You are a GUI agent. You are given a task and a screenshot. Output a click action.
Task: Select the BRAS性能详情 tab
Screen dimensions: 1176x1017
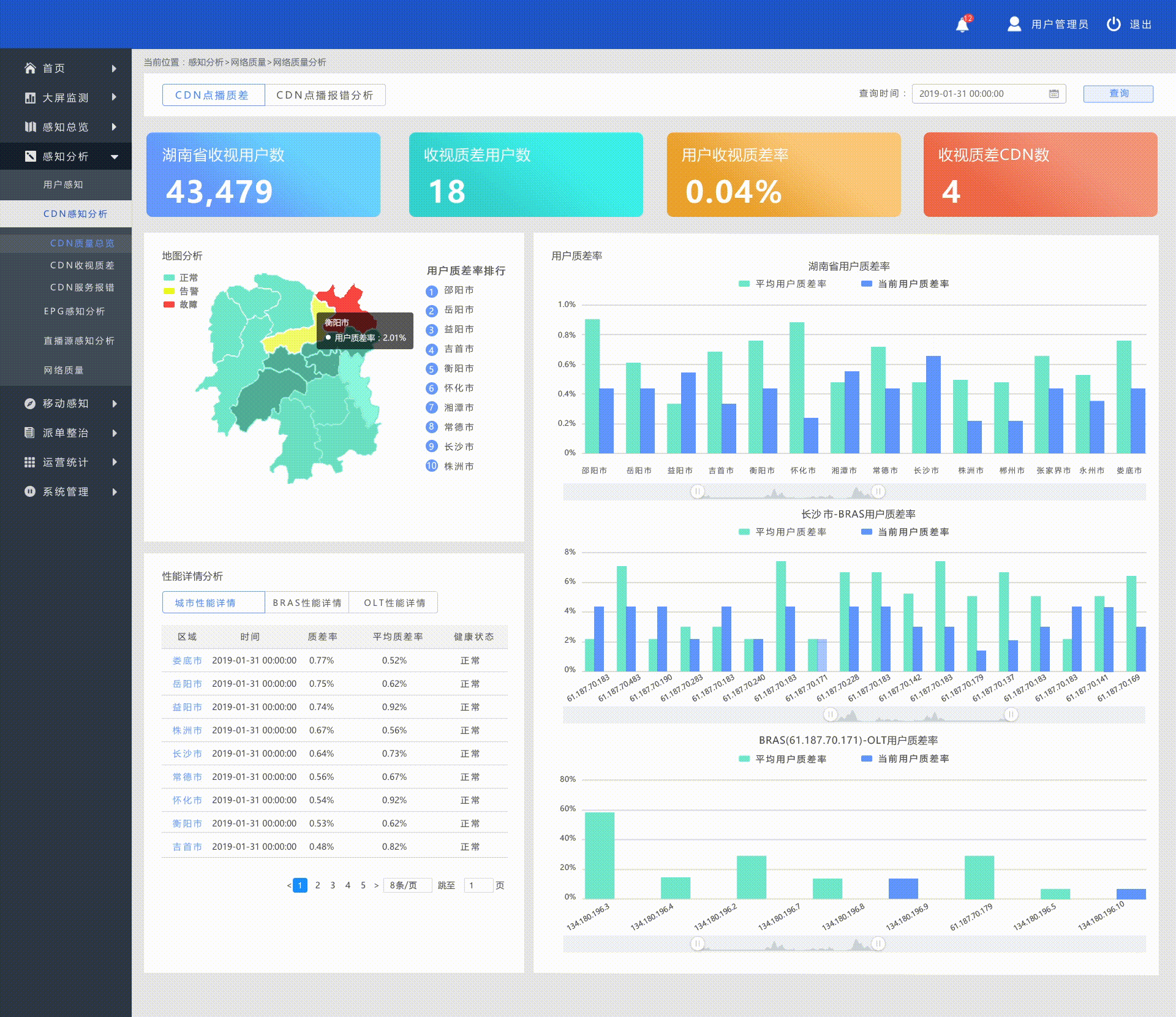pos(307,603)
